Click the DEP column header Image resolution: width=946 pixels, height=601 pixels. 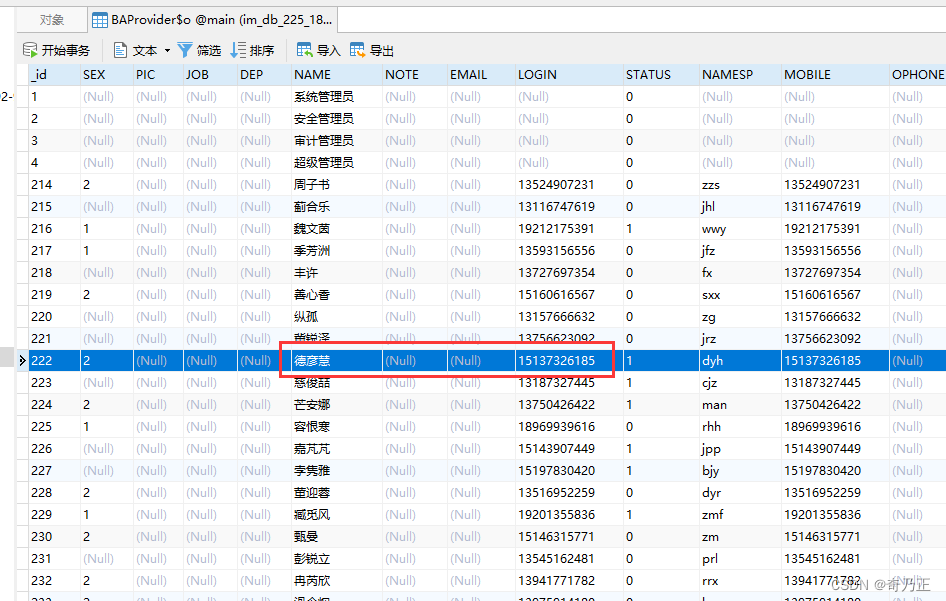[x=264, y=75]
